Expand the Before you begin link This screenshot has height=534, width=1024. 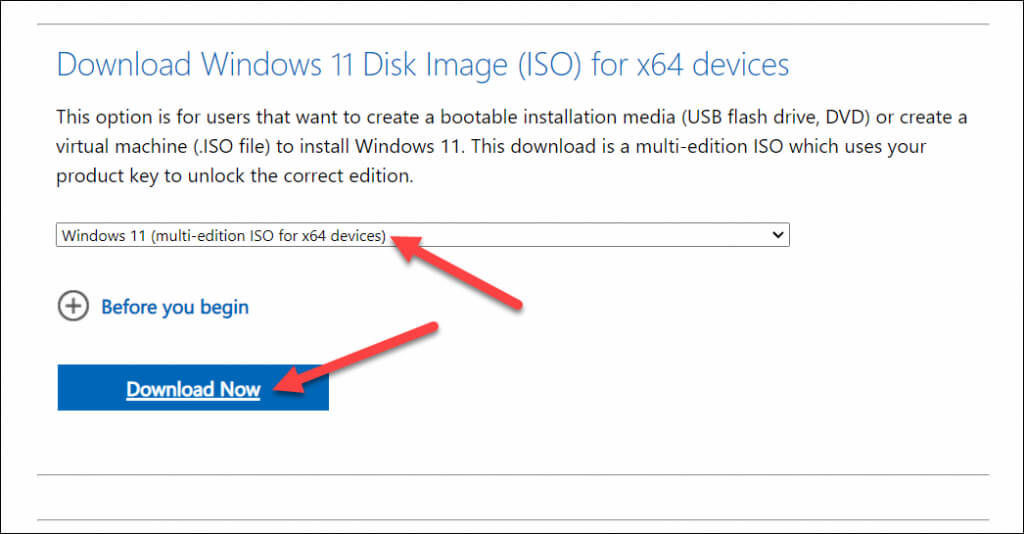tap(175, 307)
